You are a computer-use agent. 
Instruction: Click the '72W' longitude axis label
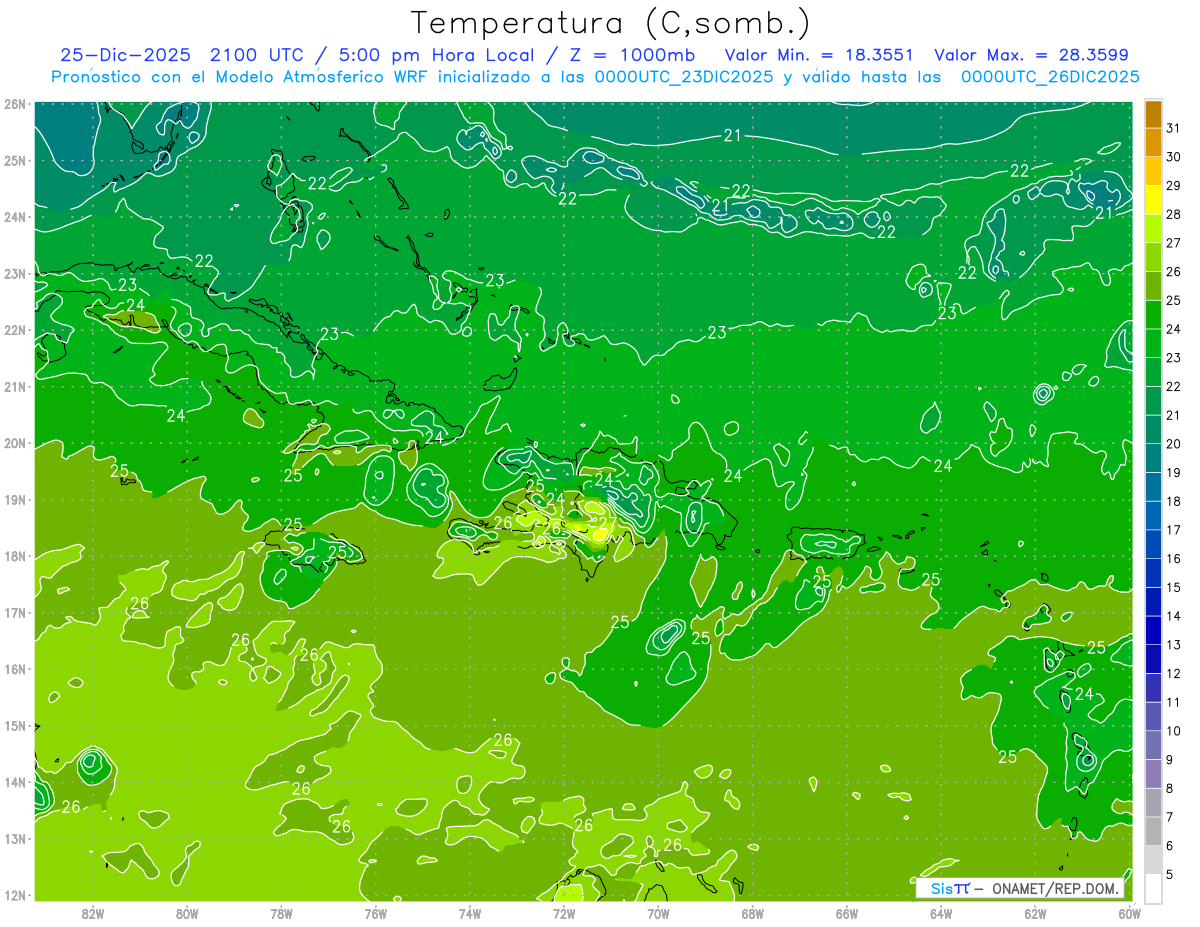click(564, 913)
